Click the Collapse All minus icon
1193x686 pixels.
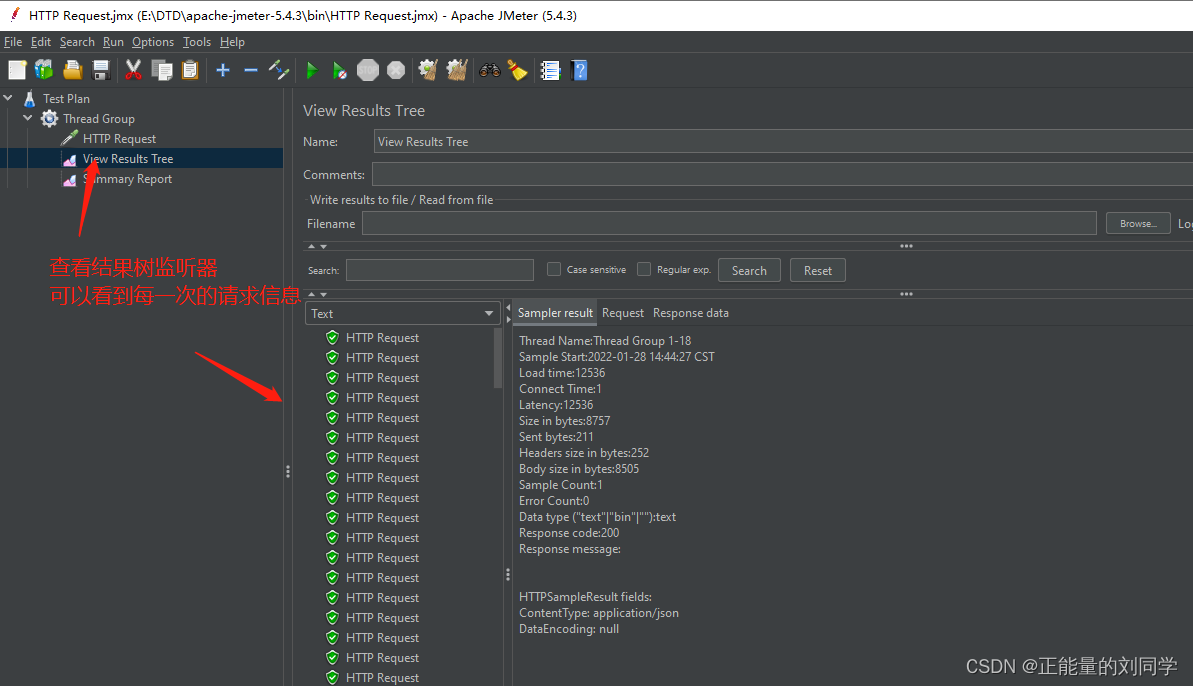point(250,71)
